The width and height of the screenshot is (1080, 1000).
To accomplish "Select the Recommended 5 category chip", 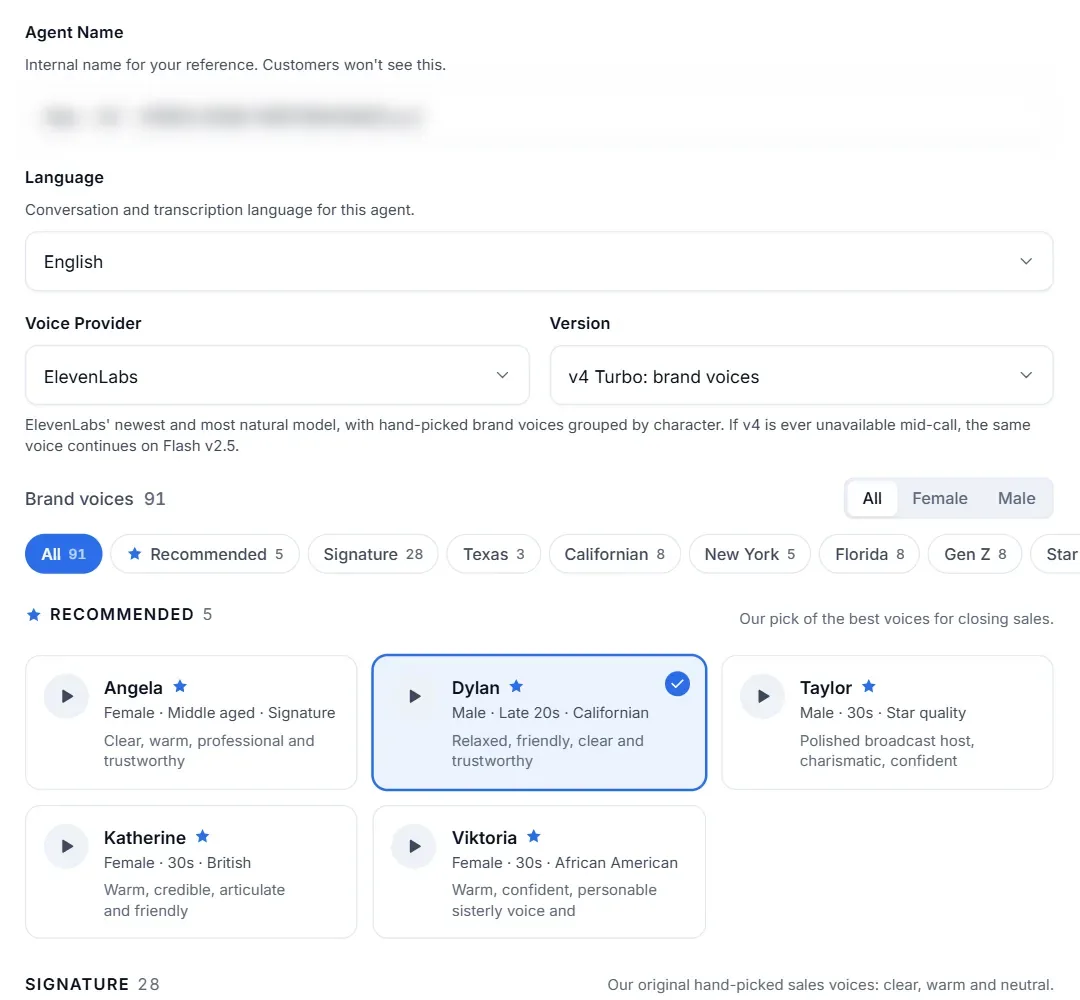I will (x=205, y=554).
